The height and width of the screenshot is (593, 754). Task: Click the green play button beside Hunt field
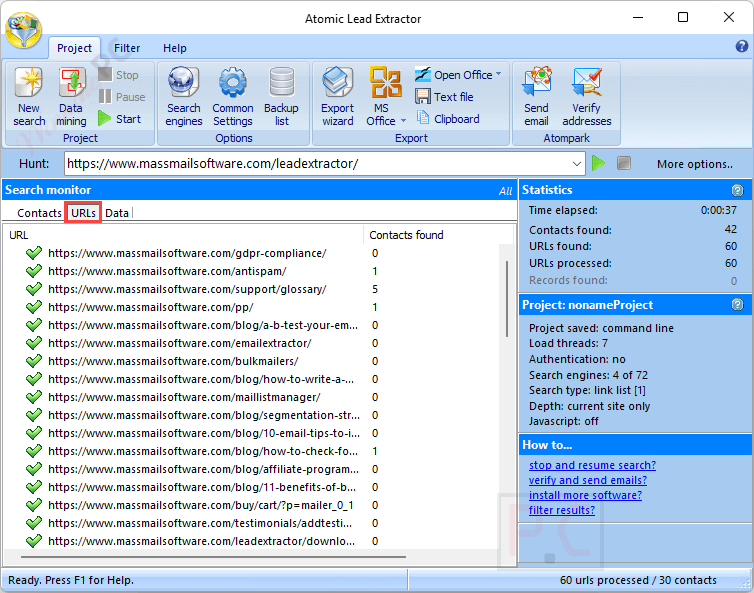coord(598,163)
